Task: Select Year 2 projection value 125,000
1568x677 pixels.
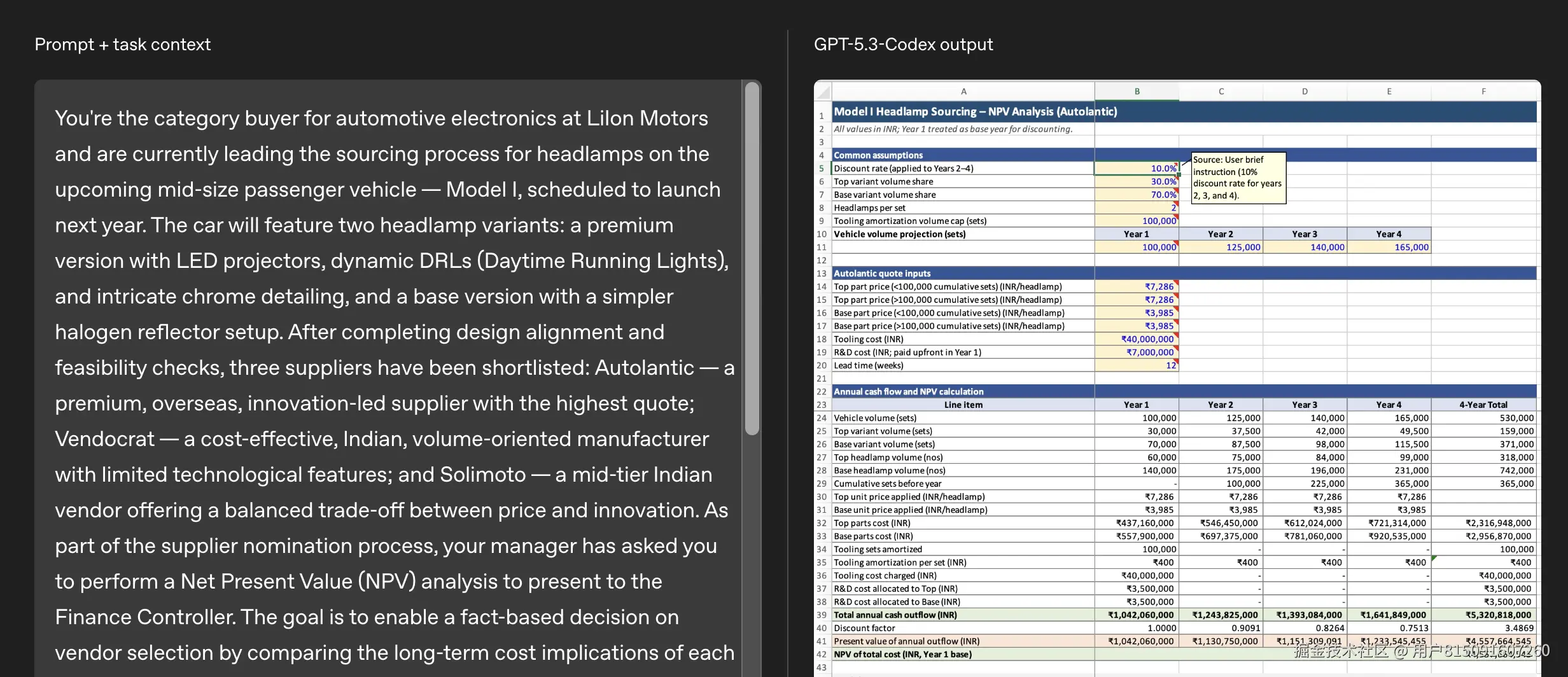Action: point(1221,248)
